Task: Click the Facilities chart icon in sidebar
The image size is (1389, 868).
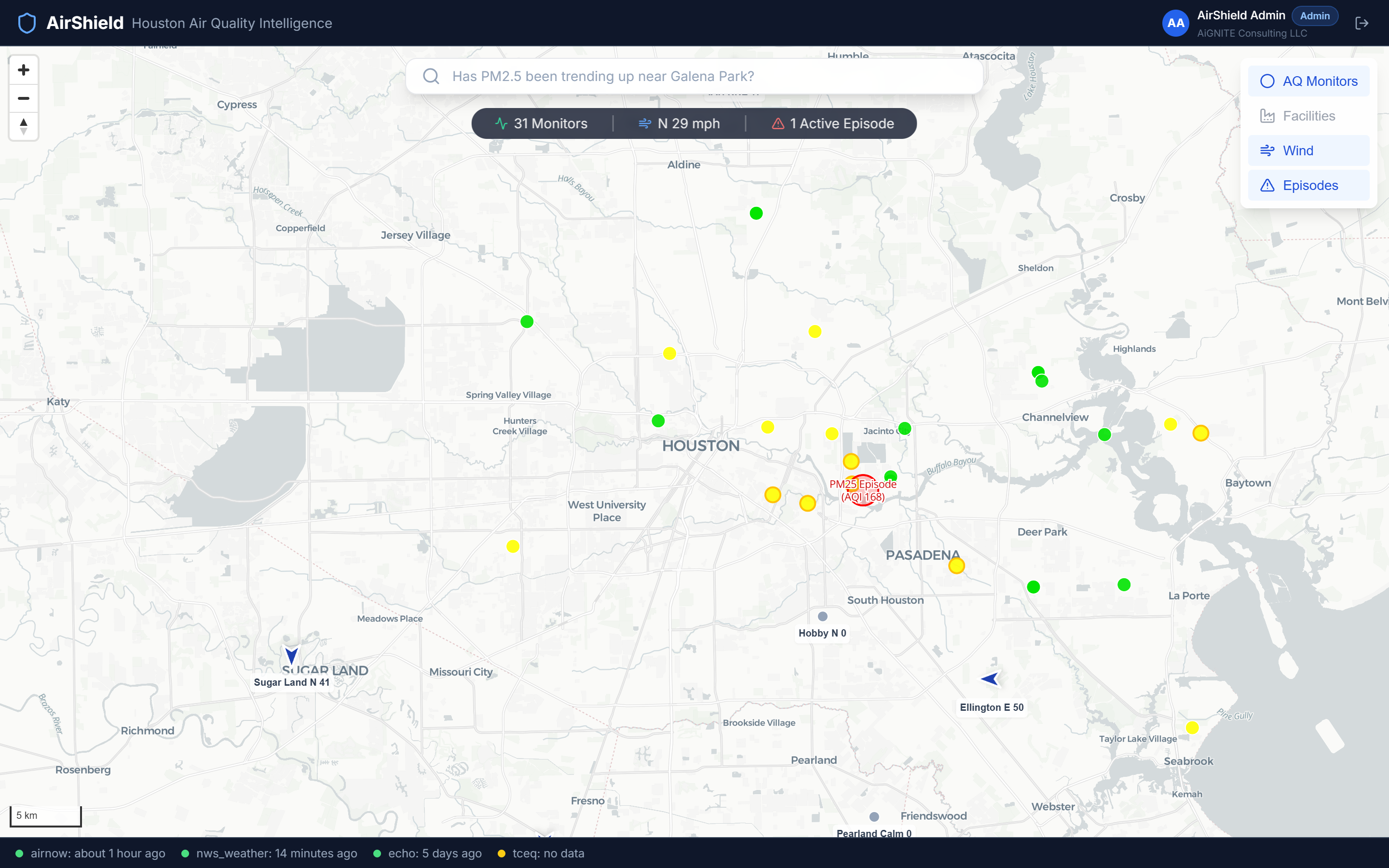Action: pos(1268,115)
